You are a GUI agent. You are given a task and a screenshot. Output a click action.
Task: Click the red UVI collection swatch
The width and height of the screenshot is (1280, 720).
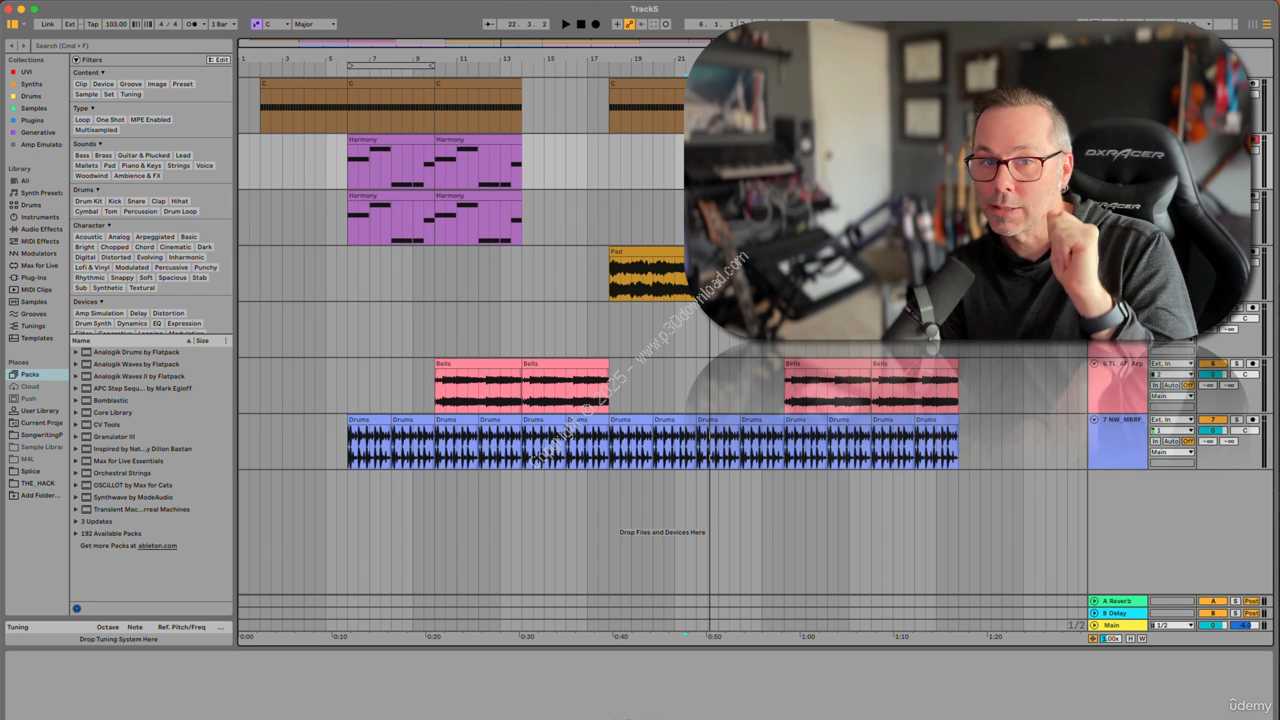tap(13, 72)
